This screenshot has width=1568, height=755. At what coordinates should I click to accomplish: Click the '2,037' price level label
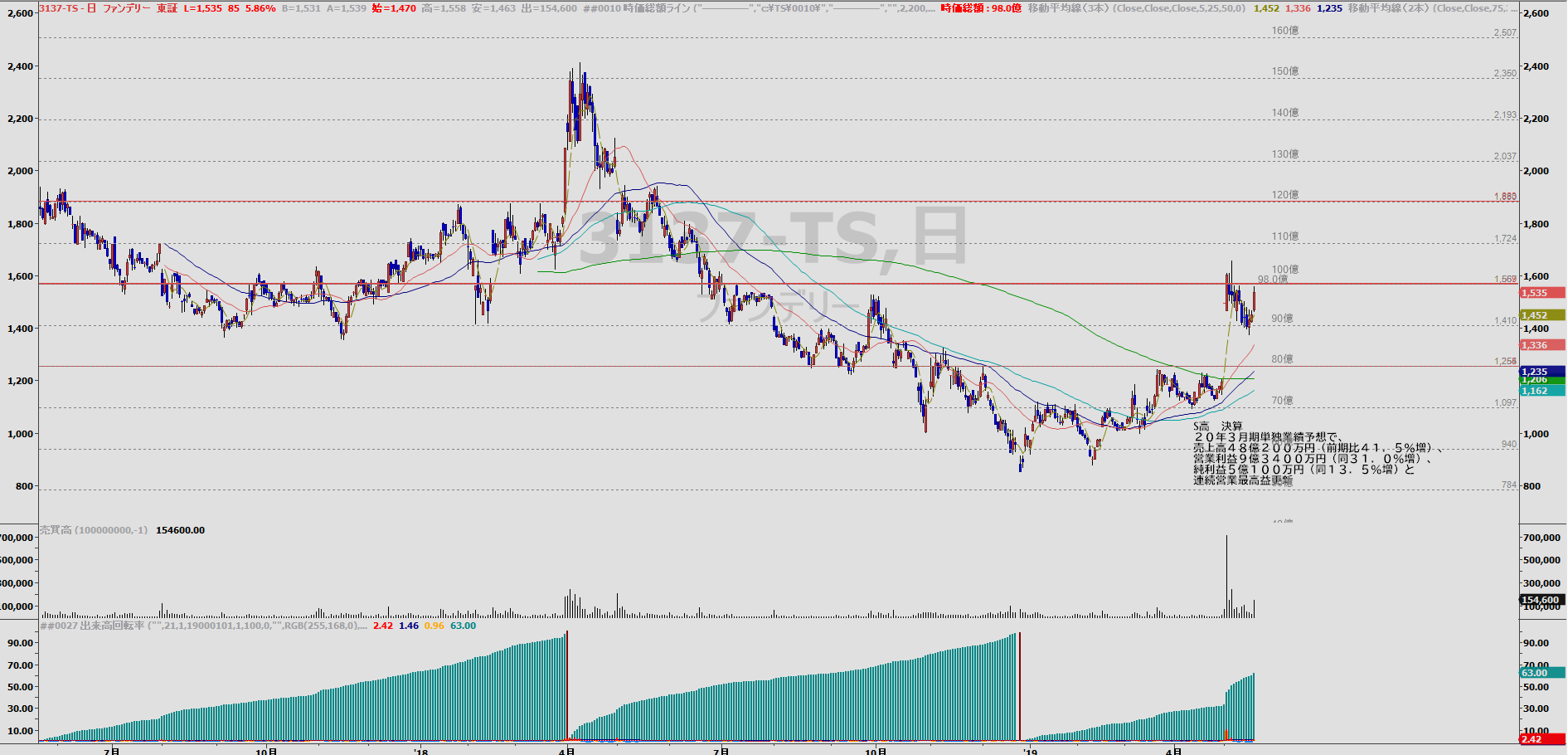click(x=1505, y=157)
